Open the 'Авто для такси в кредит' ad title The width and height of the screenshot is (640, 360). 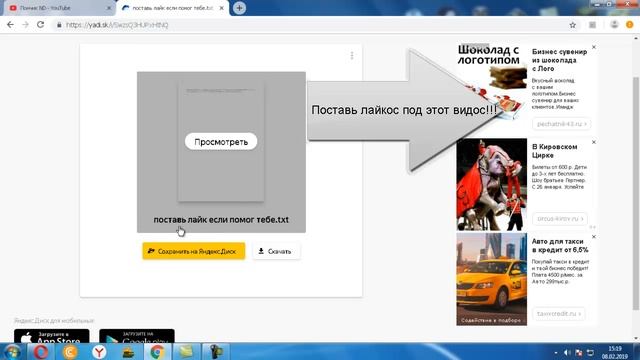(560, 245)
